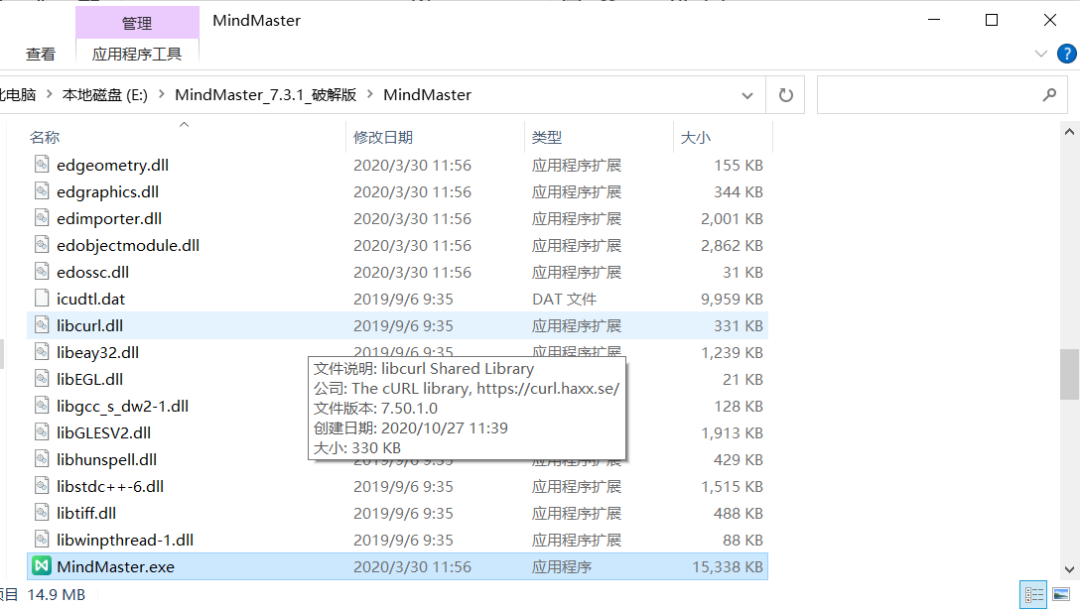
Task: Click the libstdc++-6.dll file icon
Action: pyautogui.click(x=42, y=486)
